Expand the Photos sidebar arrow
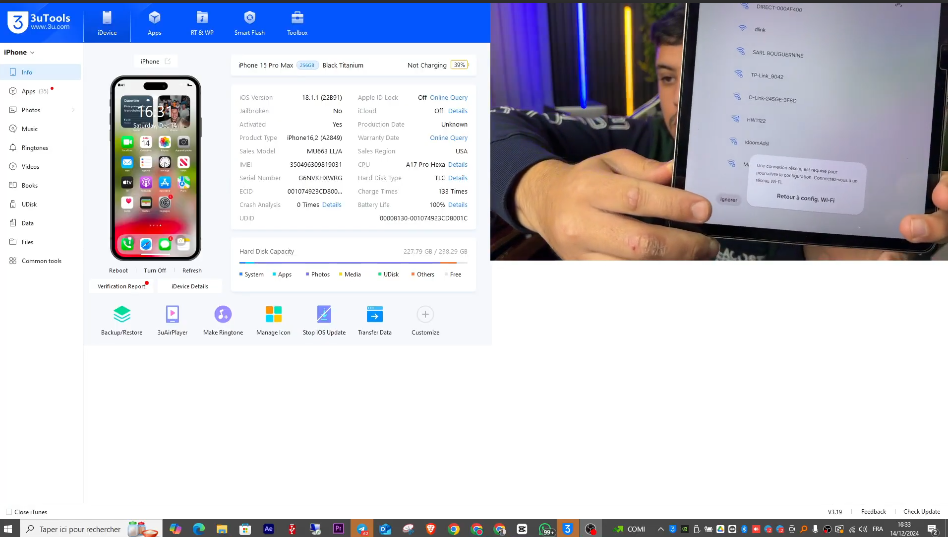948x537 pixels. 73,110
